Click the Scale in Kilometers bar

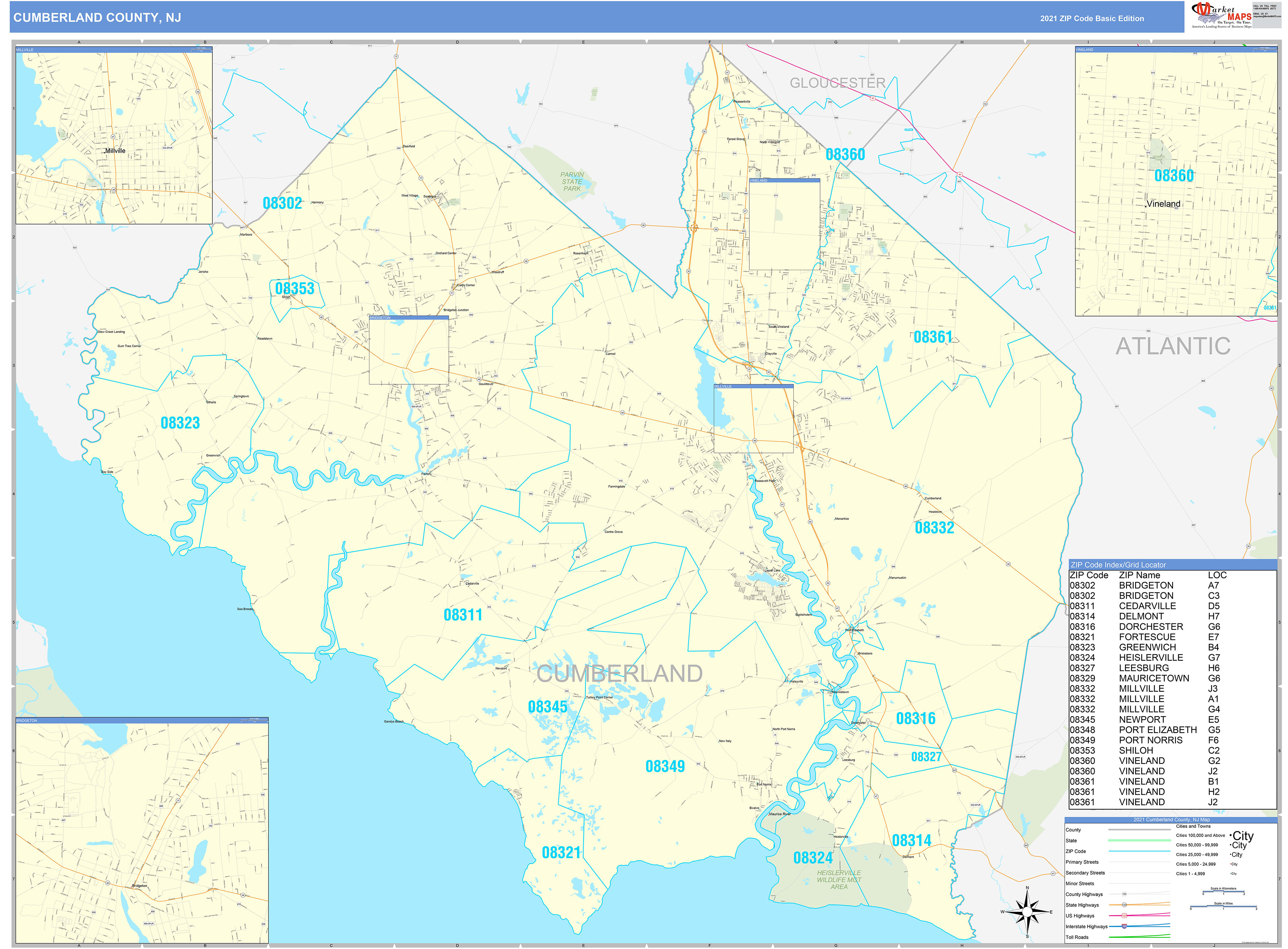pos(1223,892)
